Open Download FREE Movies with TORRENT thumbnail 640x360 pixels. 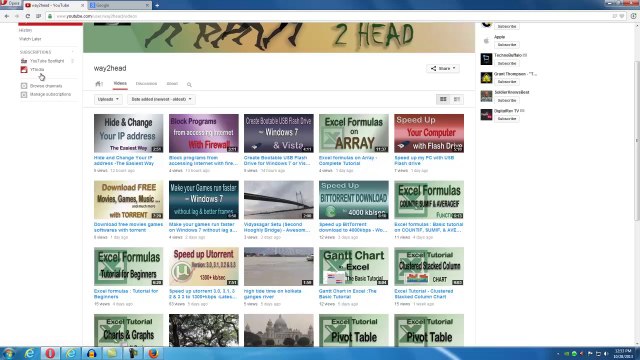click(129, 200)
